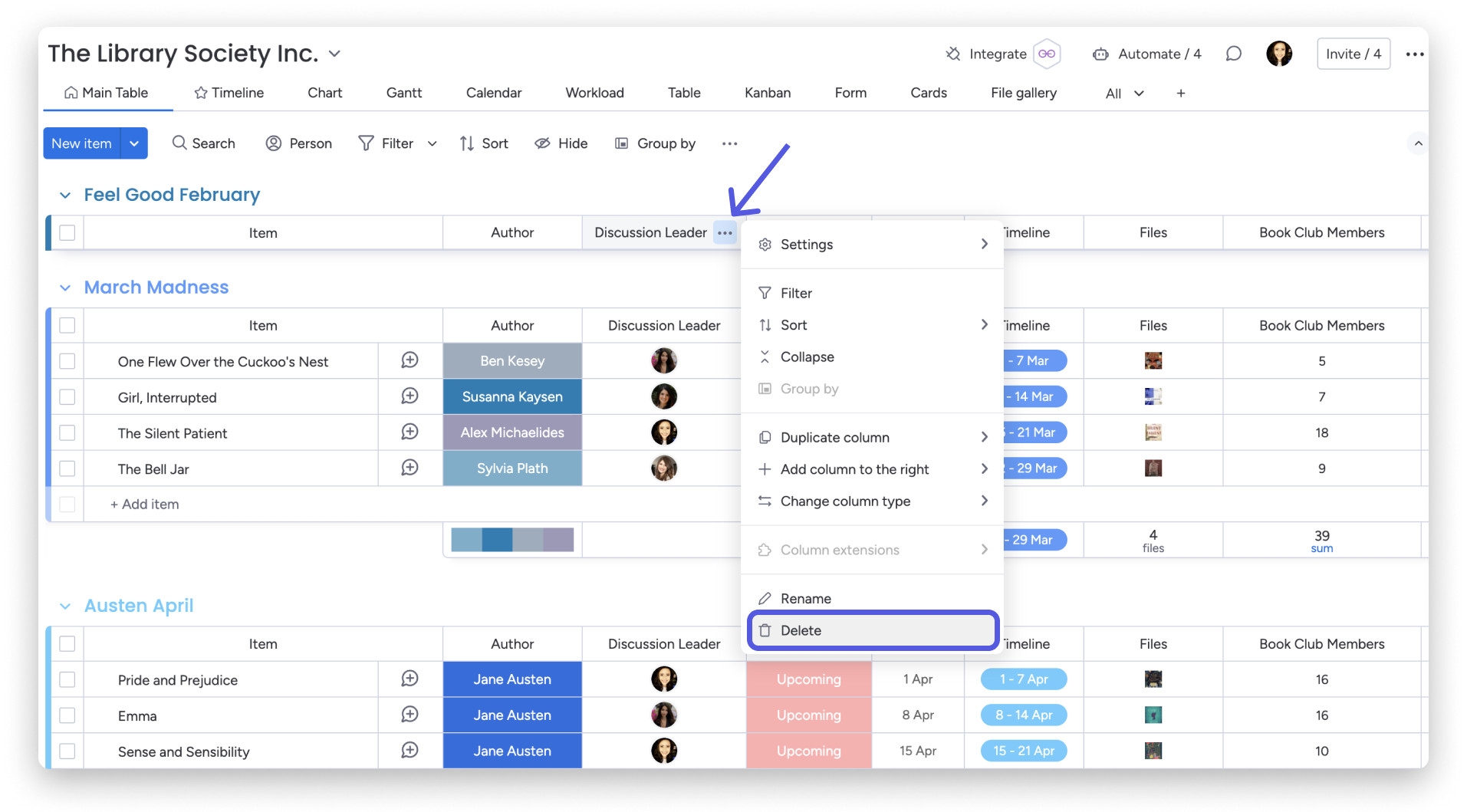1467x812 pixels.
Task: Open conversation for Sense and Sensibility
Action: [x=410, y=751]
